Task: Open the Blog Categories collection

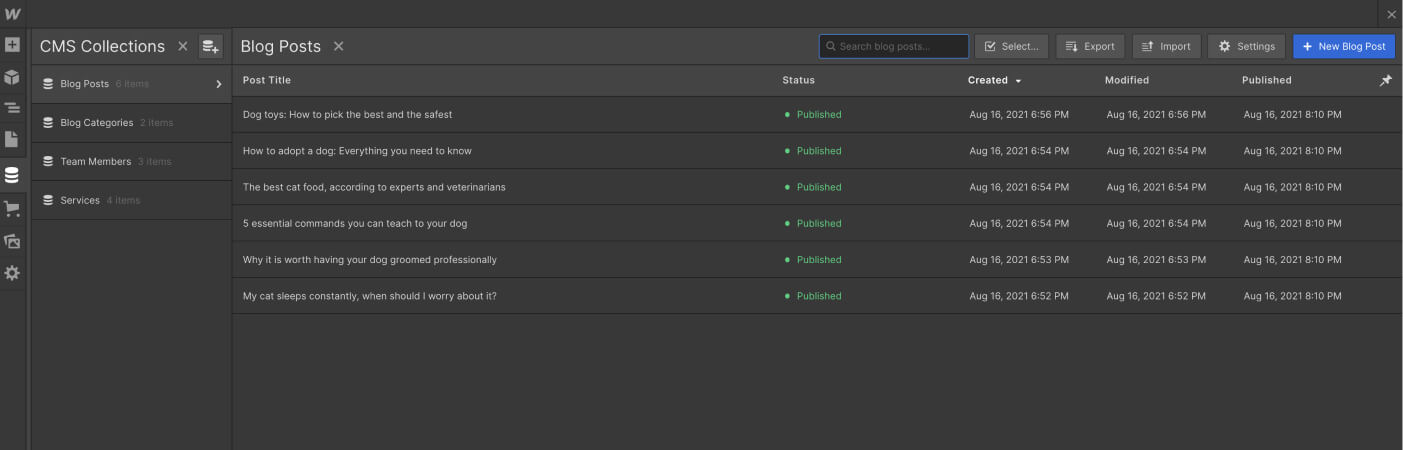Action: (132, 123)
